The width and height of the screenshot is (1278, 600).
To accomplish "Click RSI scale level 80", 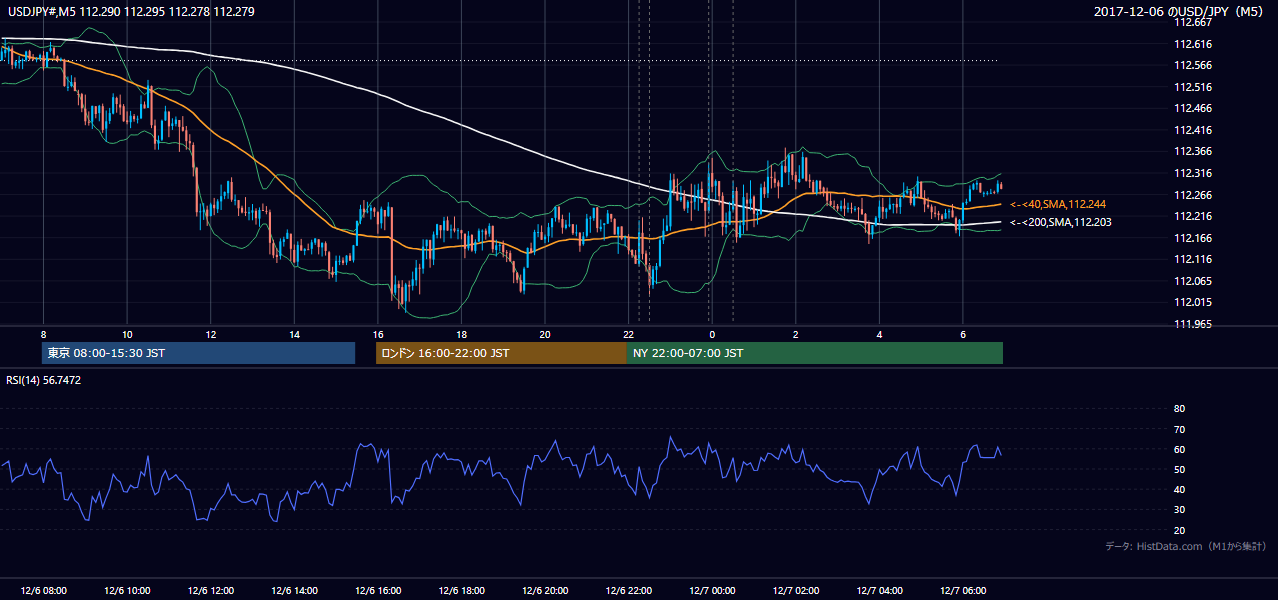I will [x=1179, y=409].
